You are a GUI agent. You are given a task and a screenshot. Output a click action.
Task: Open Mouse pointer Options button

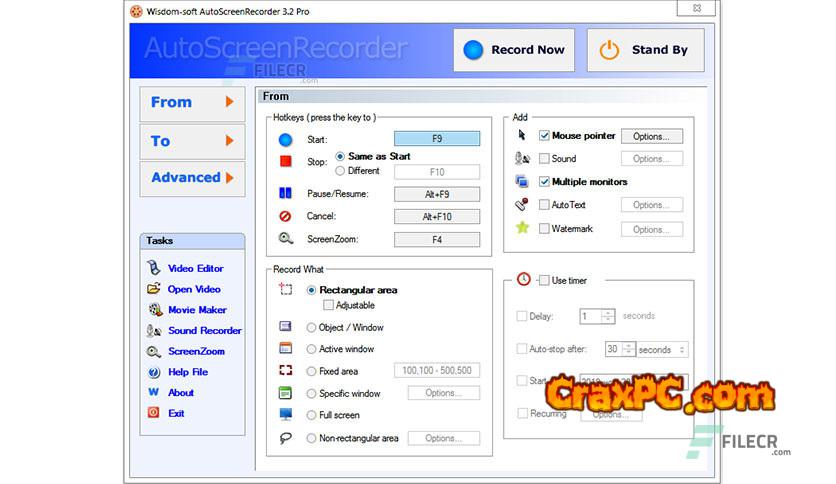652,136
